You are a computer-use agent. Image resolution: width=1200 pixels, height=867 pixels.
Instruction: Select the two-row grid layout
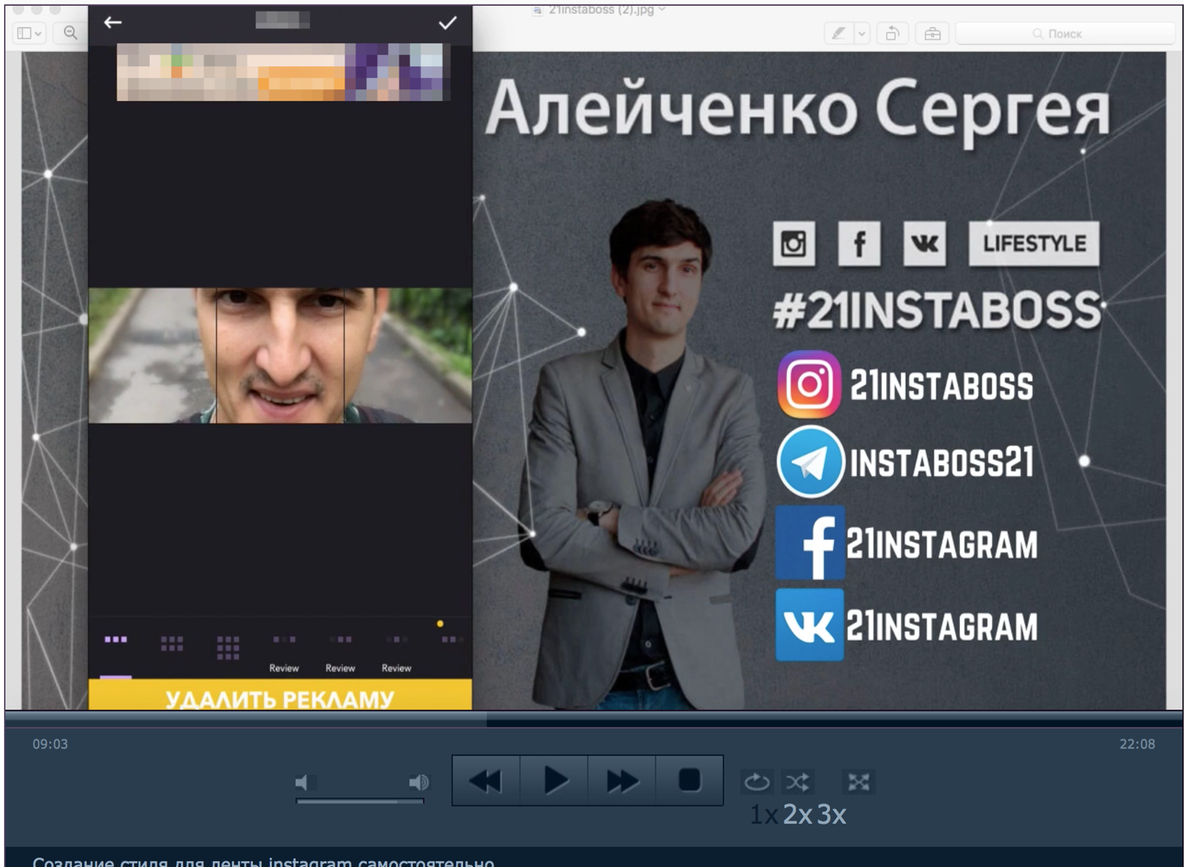[x=172, y=643]
